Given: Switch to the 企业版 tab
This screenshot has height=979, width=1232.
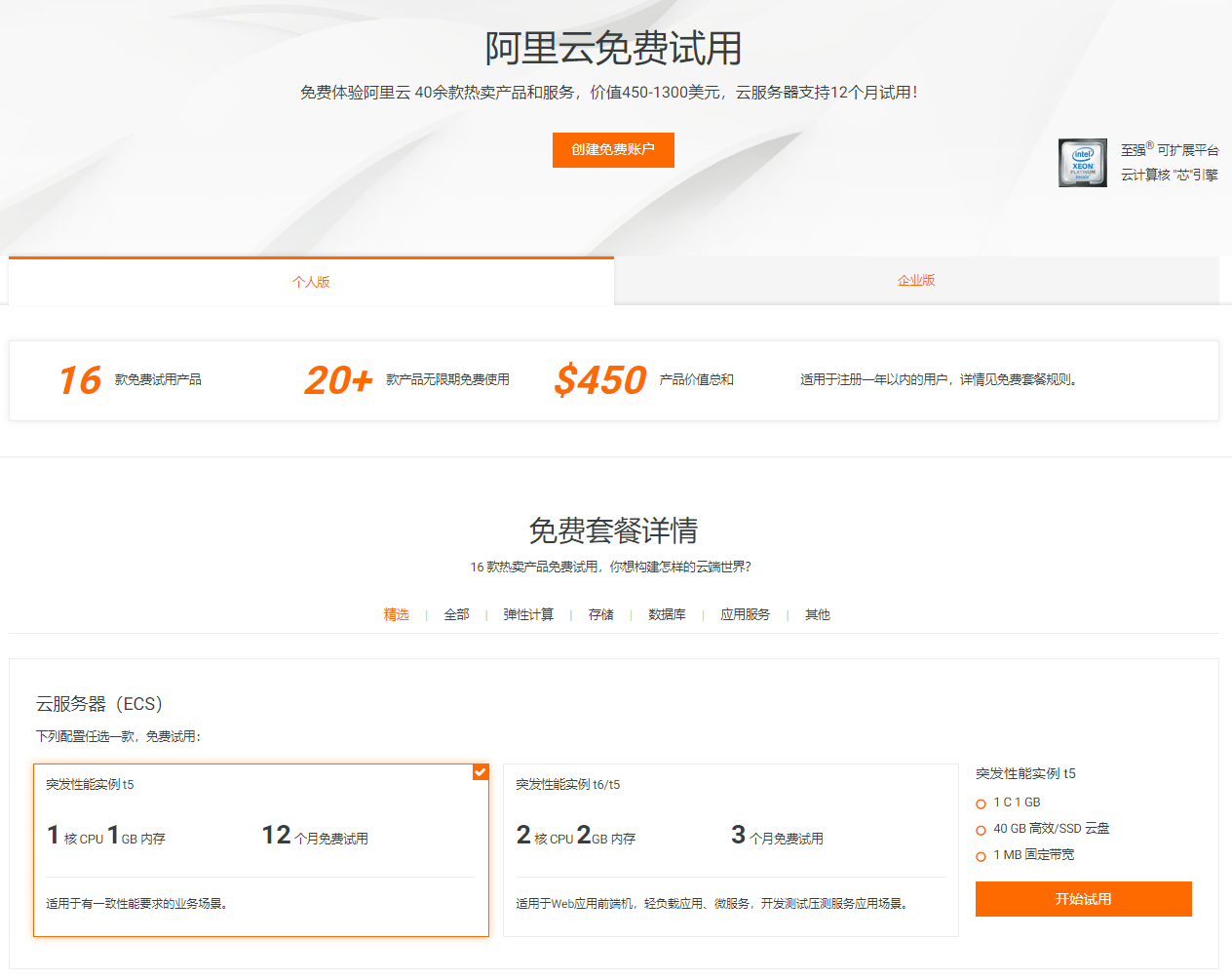Looking at the screenshot, I should click(916, 281).
